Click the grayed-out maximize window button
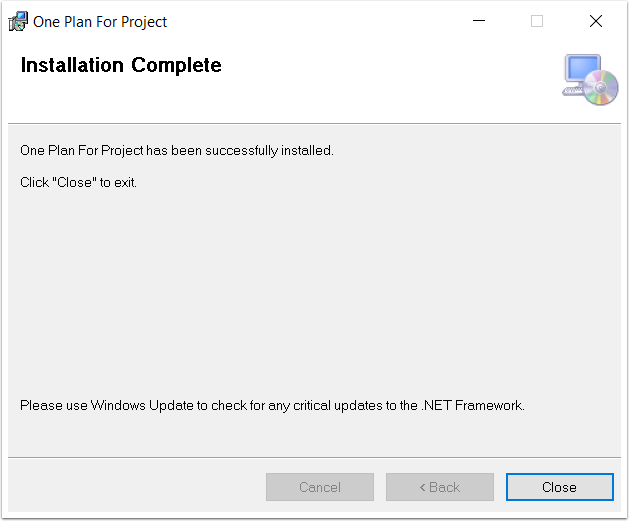This screenshot has width=629, height=521. pos(537,21)
